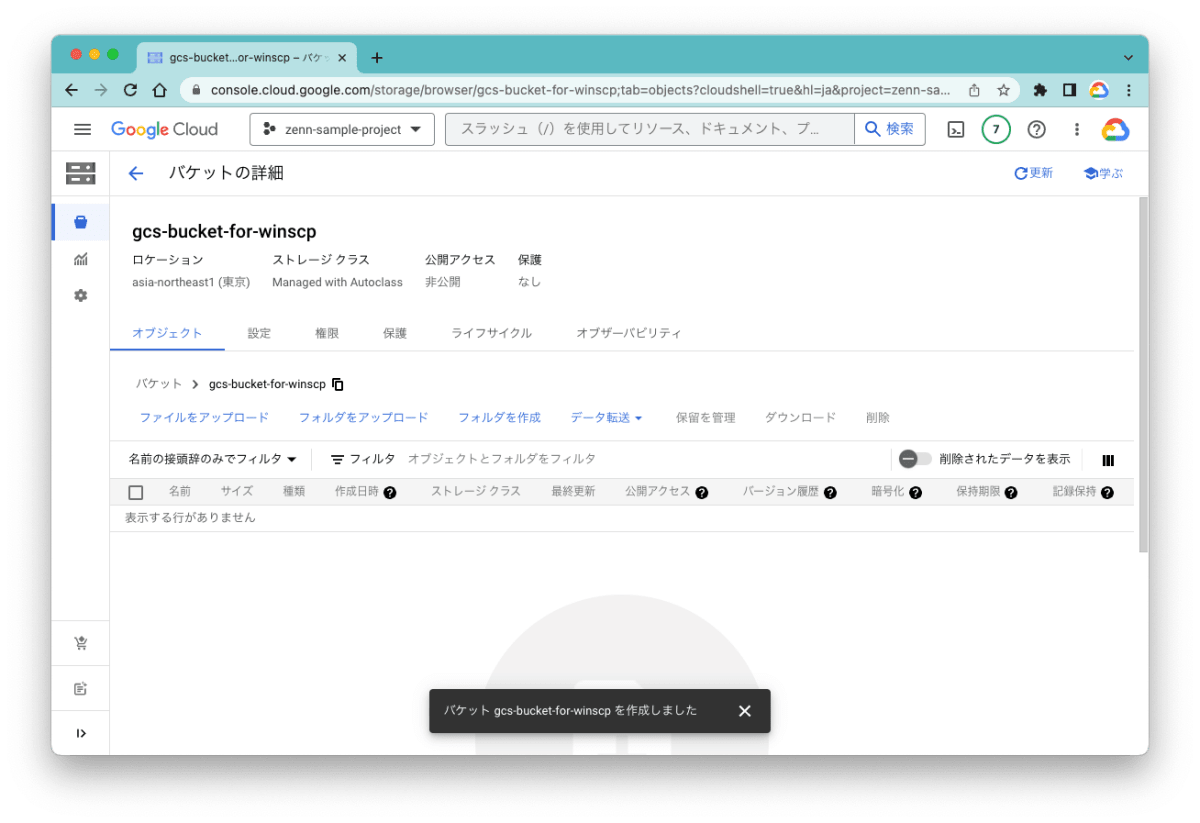This screenshot has height=823, width=1200.
Task: Click the ダウンロード button
Action: pyautogui.click(x=800, y=418)
